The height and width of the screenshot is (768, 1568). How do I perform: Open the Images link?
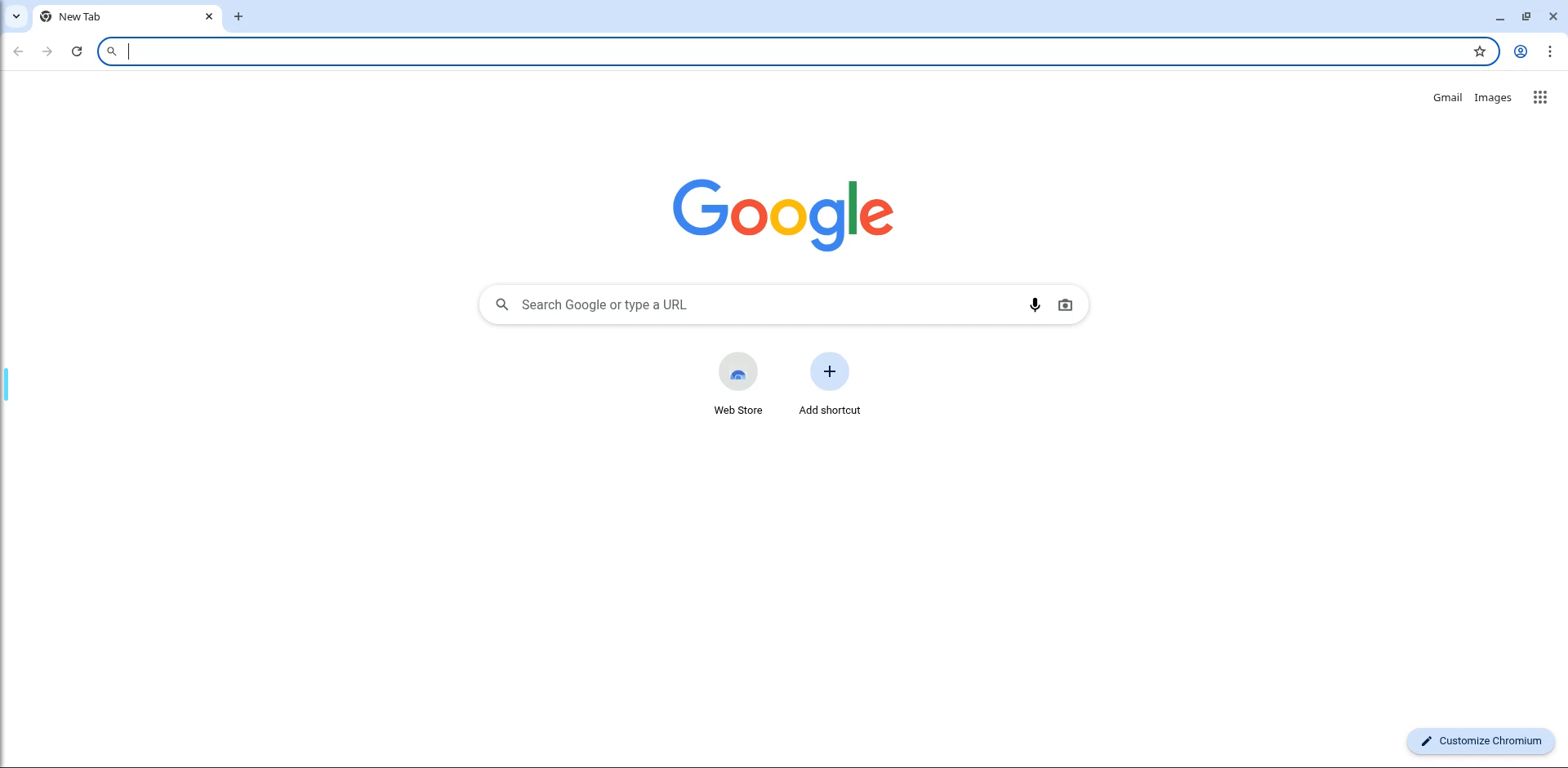point(1492,97)
